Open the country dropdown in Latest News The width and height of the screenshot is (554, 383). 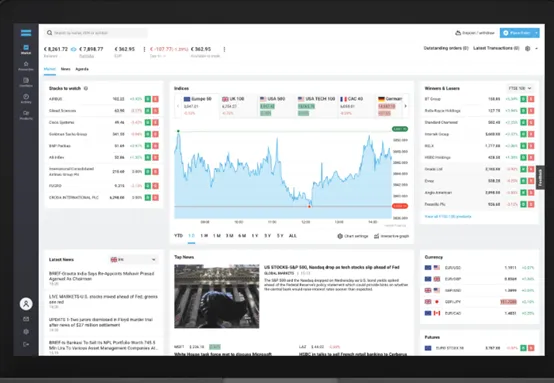click(133, 260)
